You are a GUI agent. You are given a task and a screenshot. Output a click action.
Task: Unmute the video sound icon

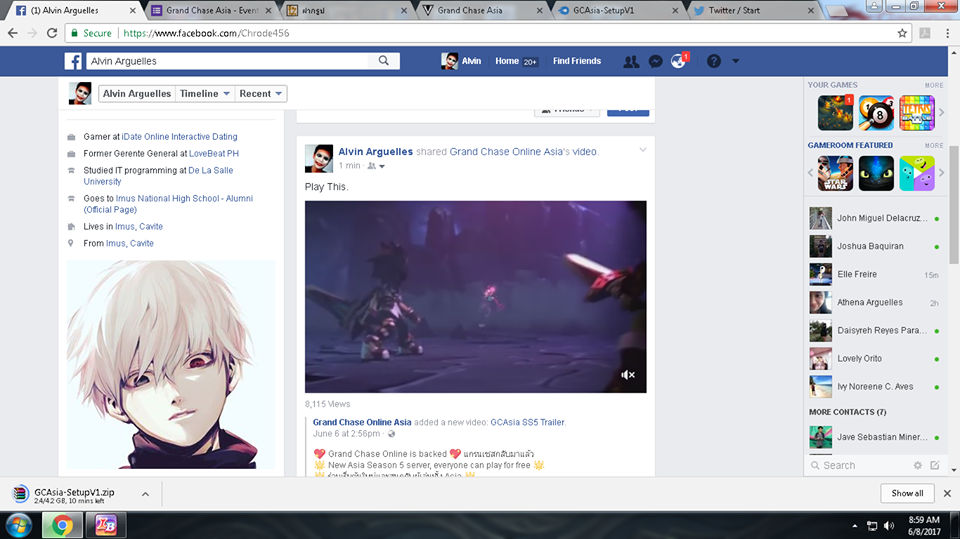point(628,375)
